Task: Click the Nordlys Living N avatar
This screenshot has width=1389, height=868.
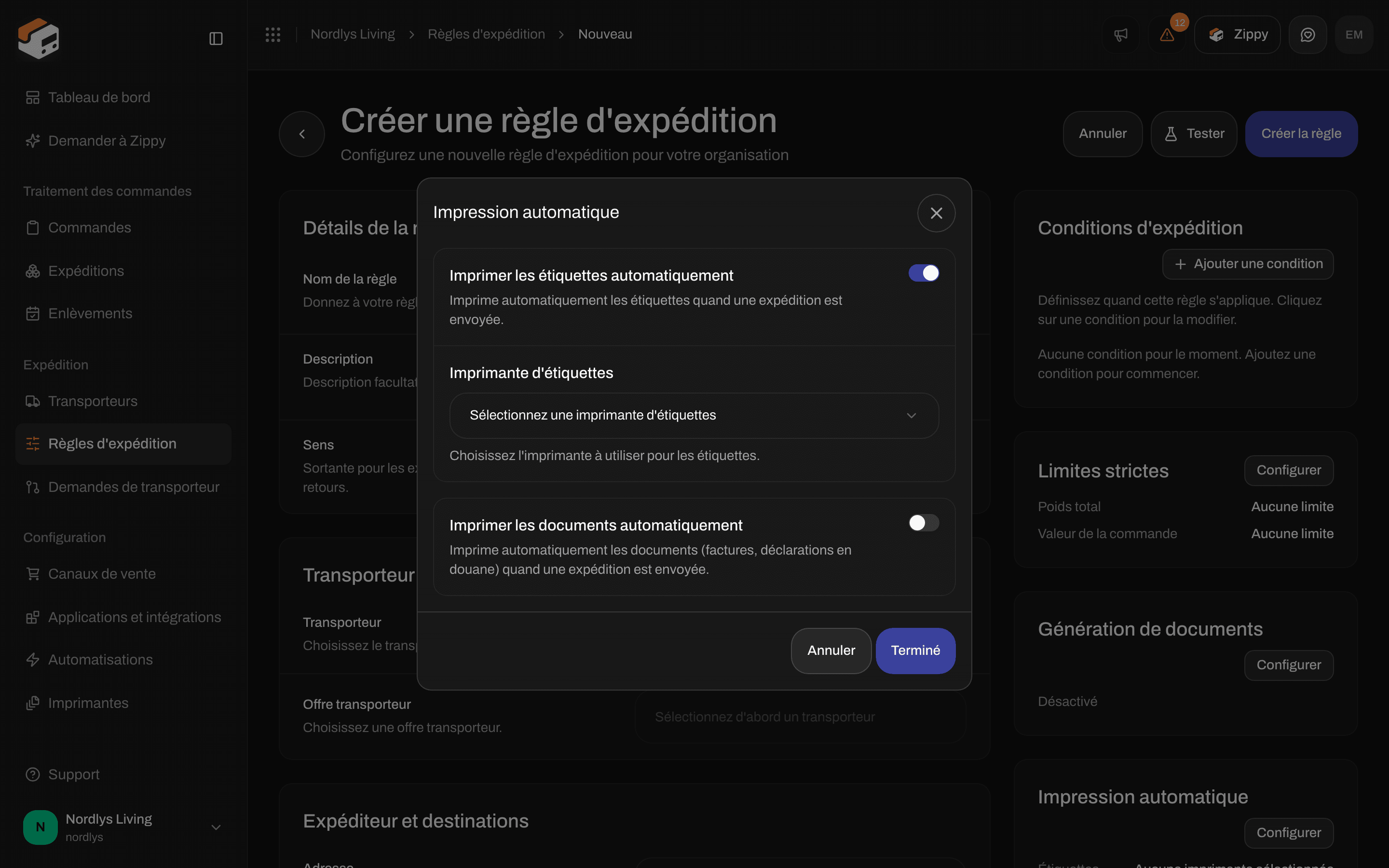Action: (x=40, y=827)
